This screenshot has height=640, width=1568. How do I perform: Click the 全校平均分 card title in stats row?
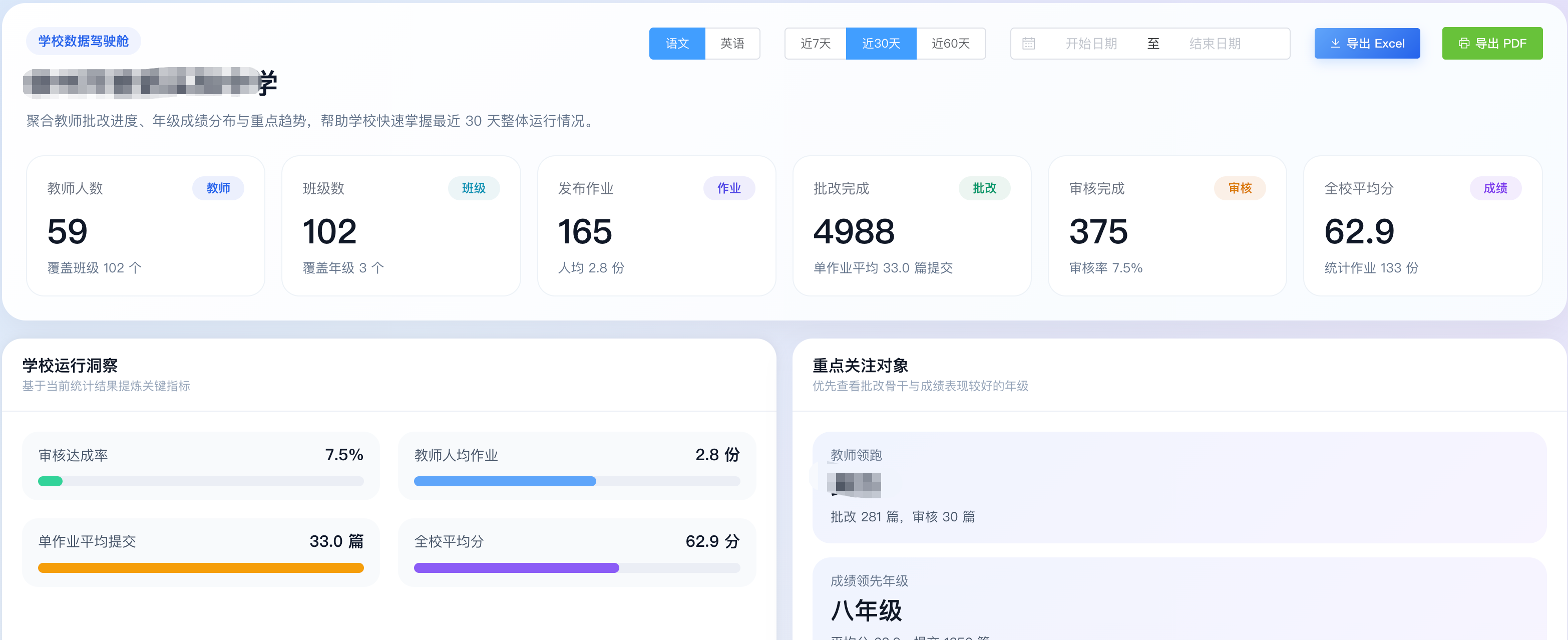(x=1359, y=188)
